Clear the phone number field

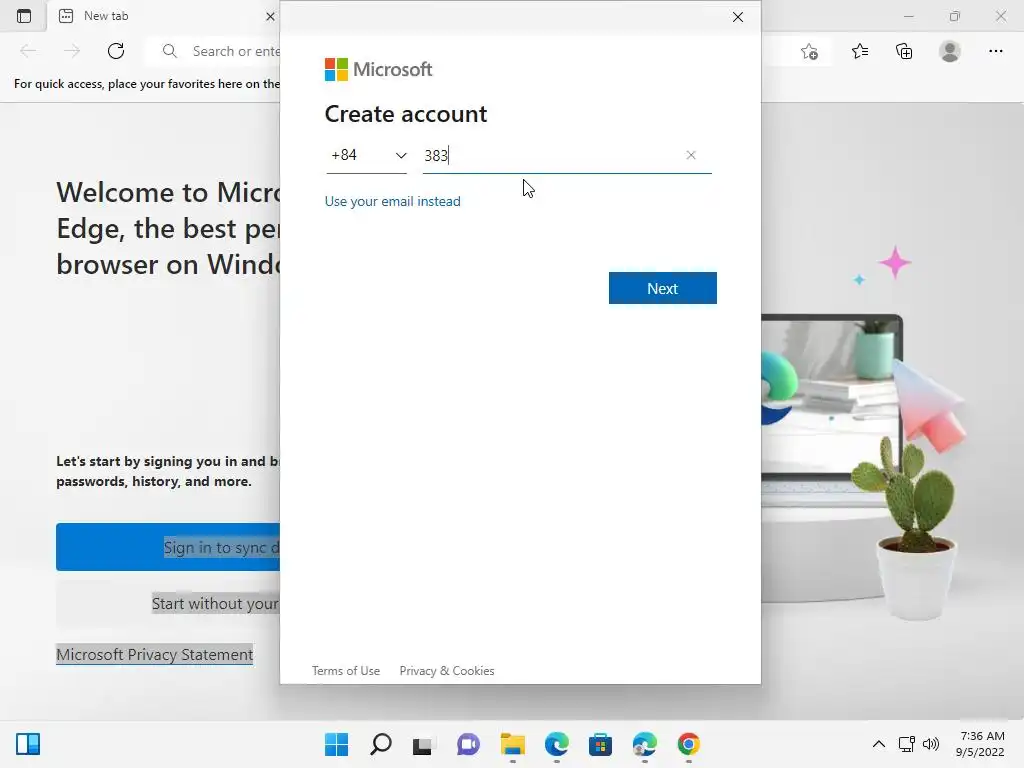(x=691, y=155)
